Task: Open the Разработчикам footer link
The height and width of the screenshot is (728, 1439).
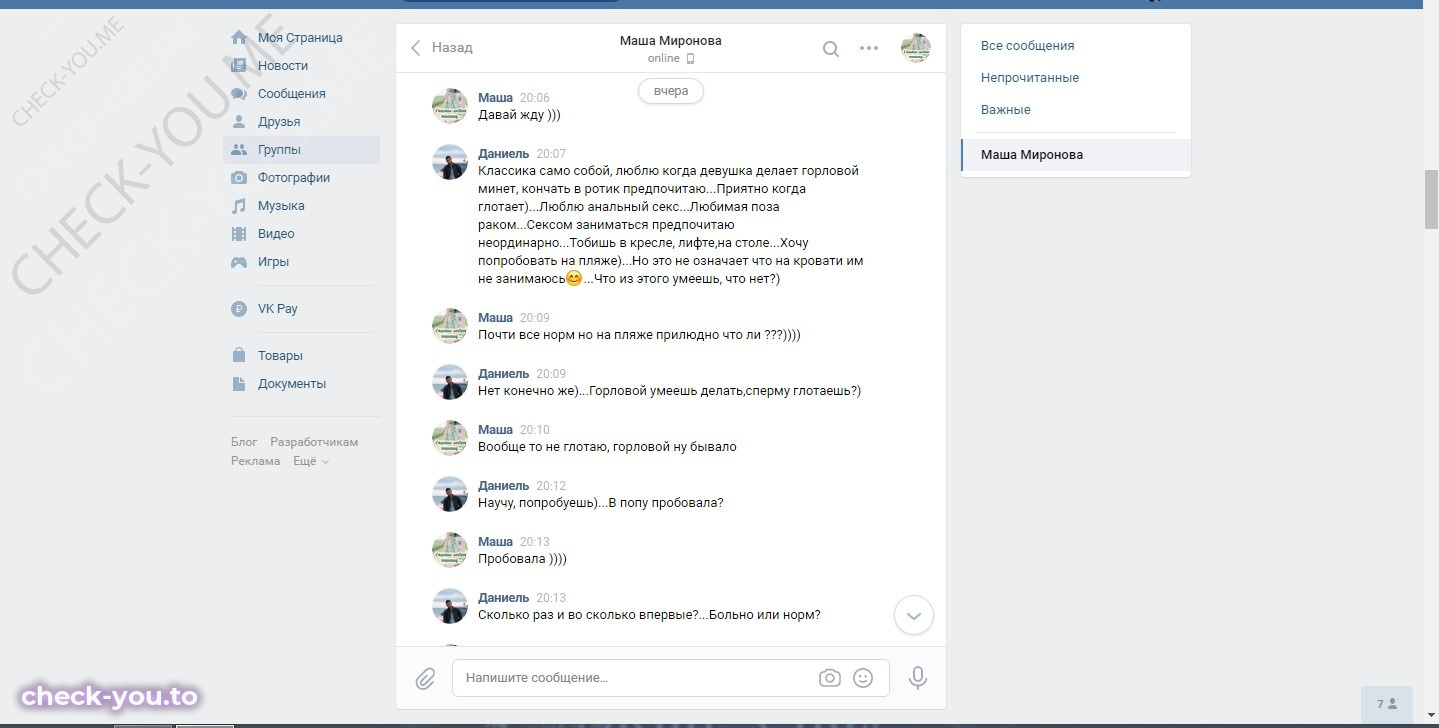Action: [314, 442]
